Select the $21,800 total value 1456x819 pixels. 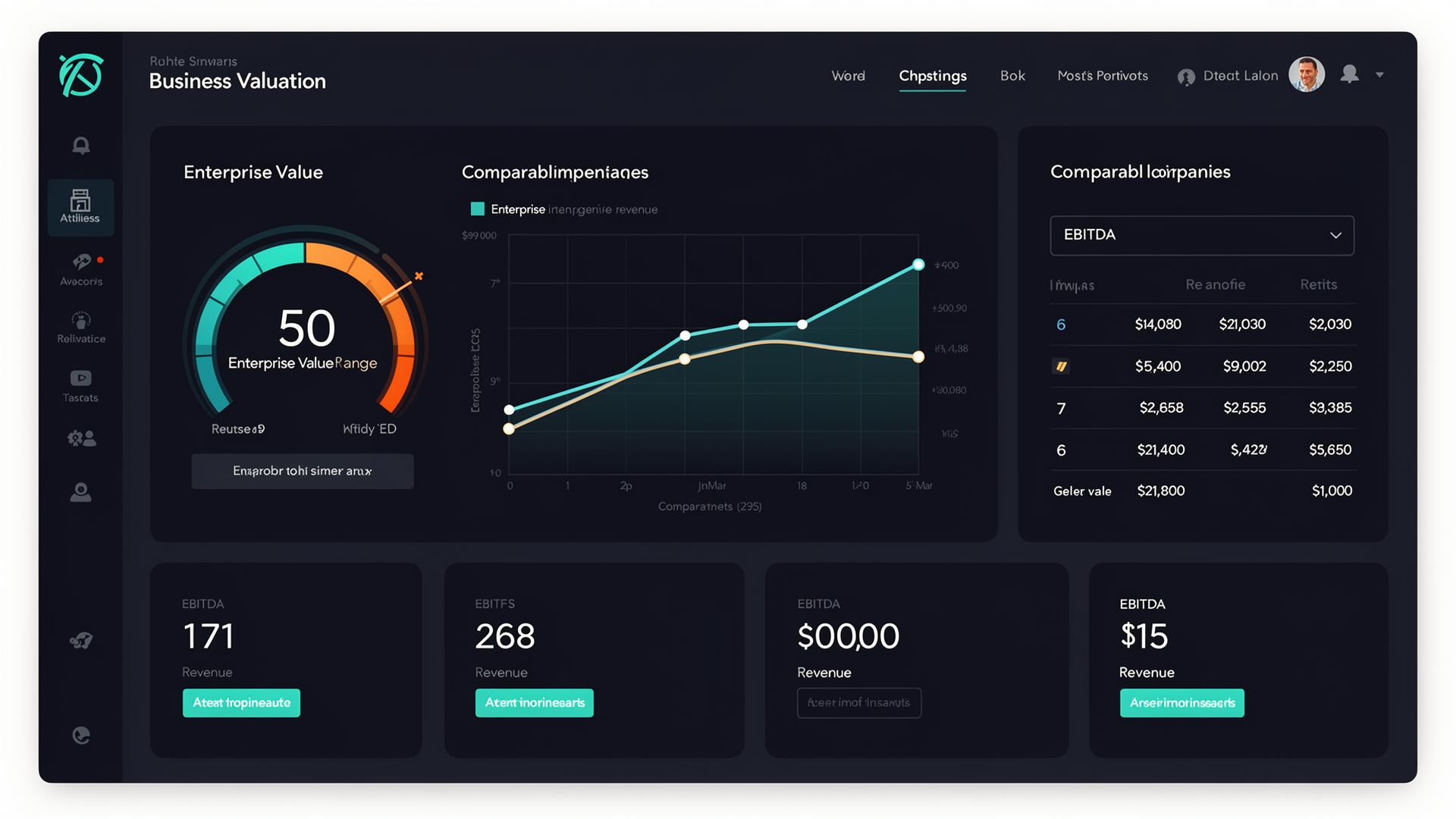click(x=1161, y=491)
